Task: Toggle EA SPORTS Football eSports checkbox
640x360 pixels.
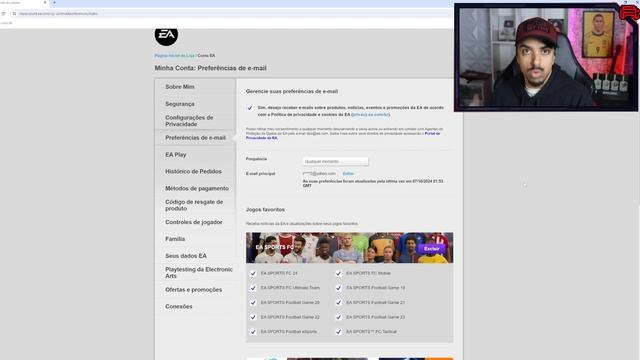Action: 253,332
